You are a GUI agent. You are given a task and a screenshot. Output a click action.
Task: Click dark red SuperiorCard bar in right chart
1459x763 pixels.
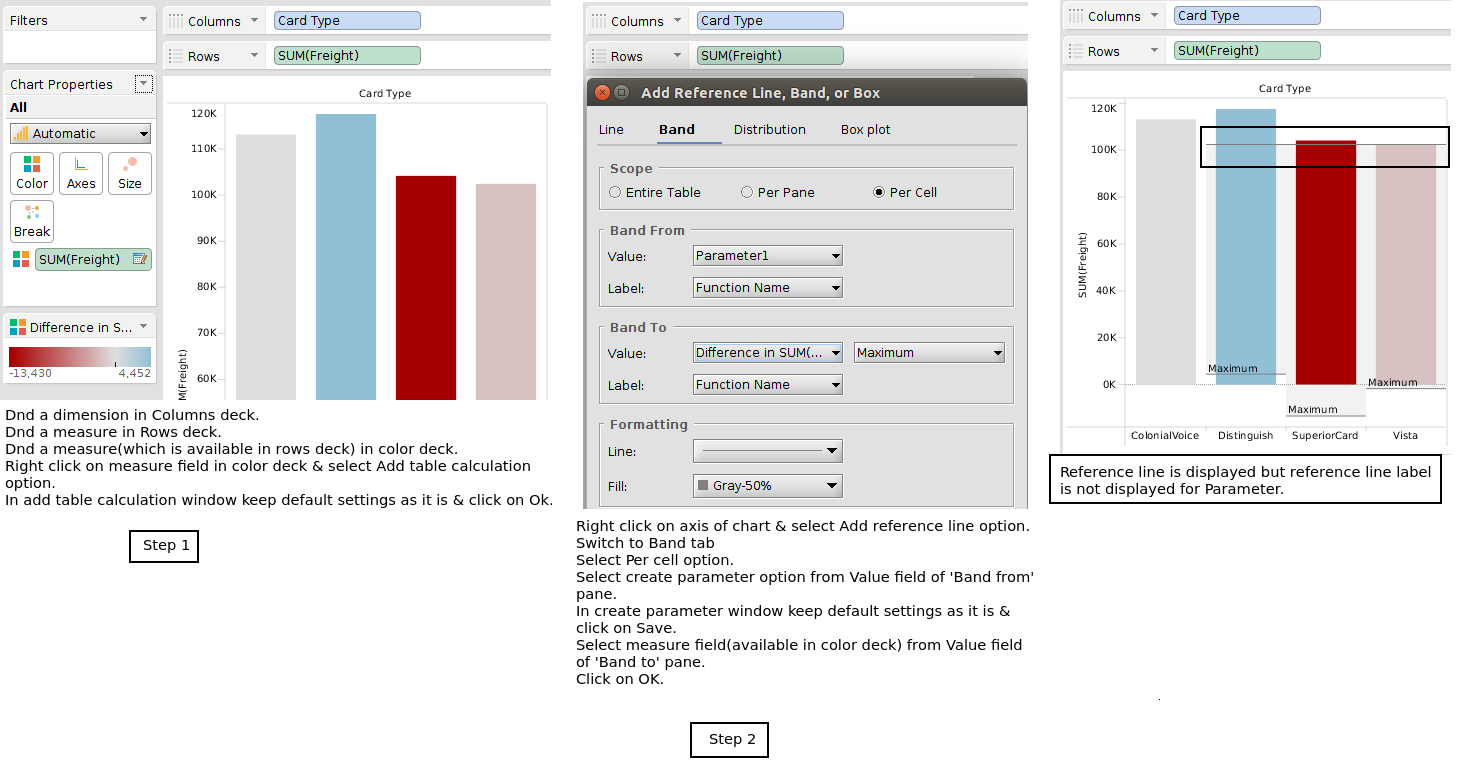click(1326, 262)
